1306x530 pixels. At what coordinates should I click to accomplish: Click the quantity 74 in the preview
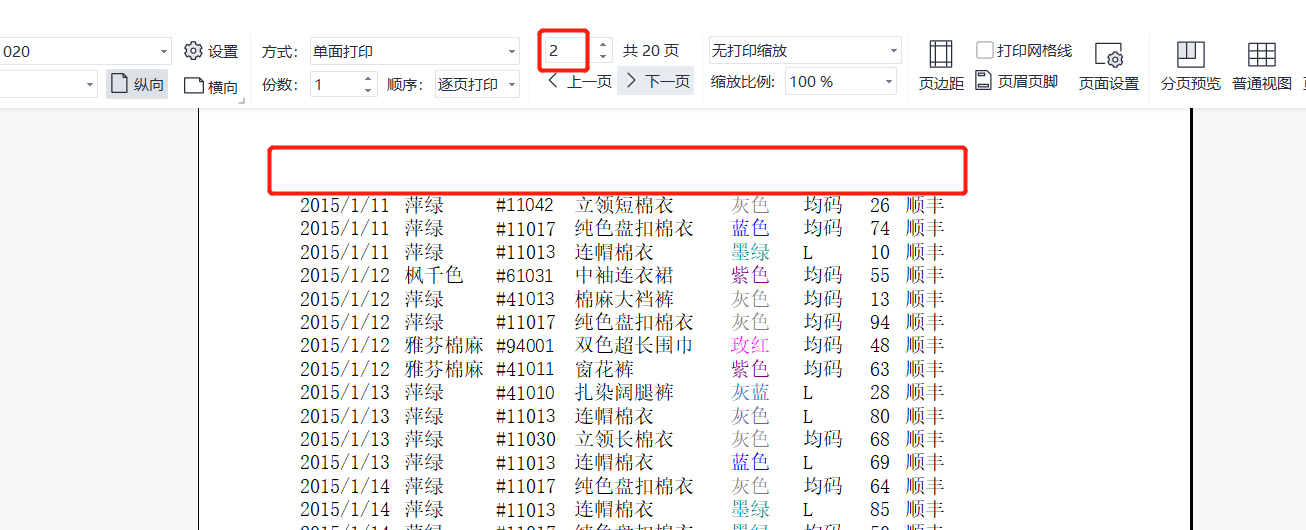tap(880, 229)
